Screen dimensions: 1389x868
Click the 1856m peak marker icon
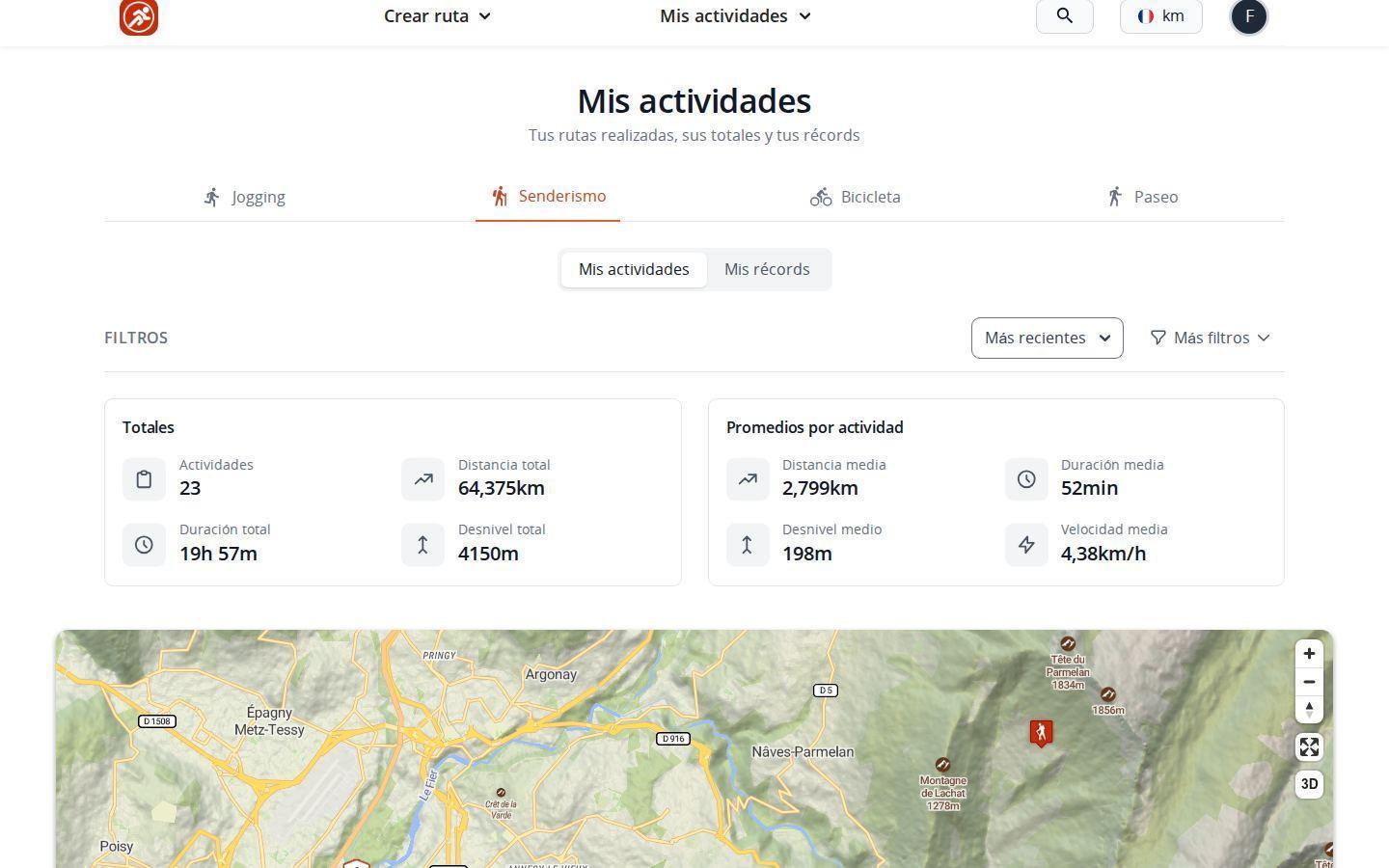click(1108, 694)
